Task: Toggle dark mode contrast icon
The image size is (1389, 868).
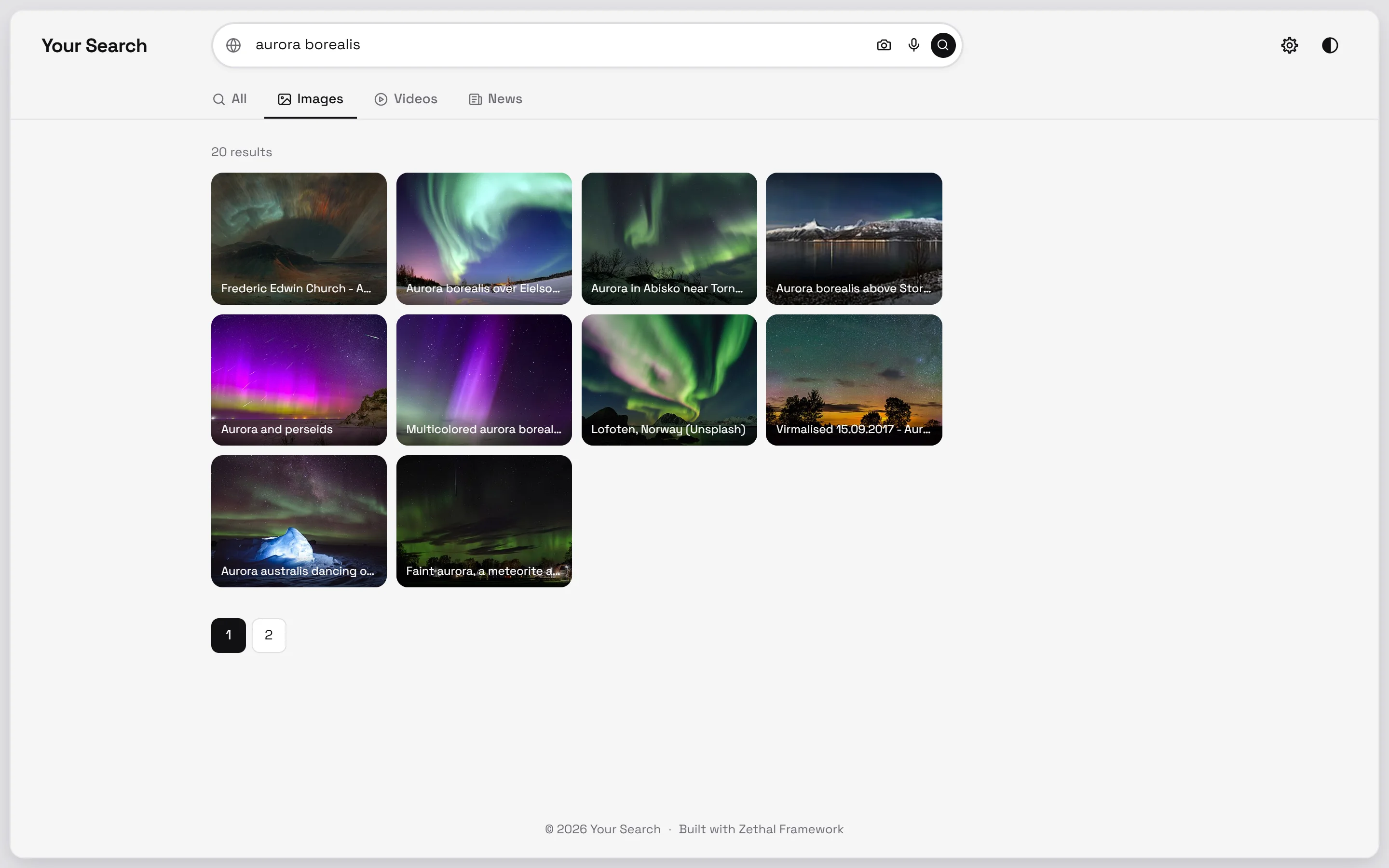Action: click(1330, 45)
